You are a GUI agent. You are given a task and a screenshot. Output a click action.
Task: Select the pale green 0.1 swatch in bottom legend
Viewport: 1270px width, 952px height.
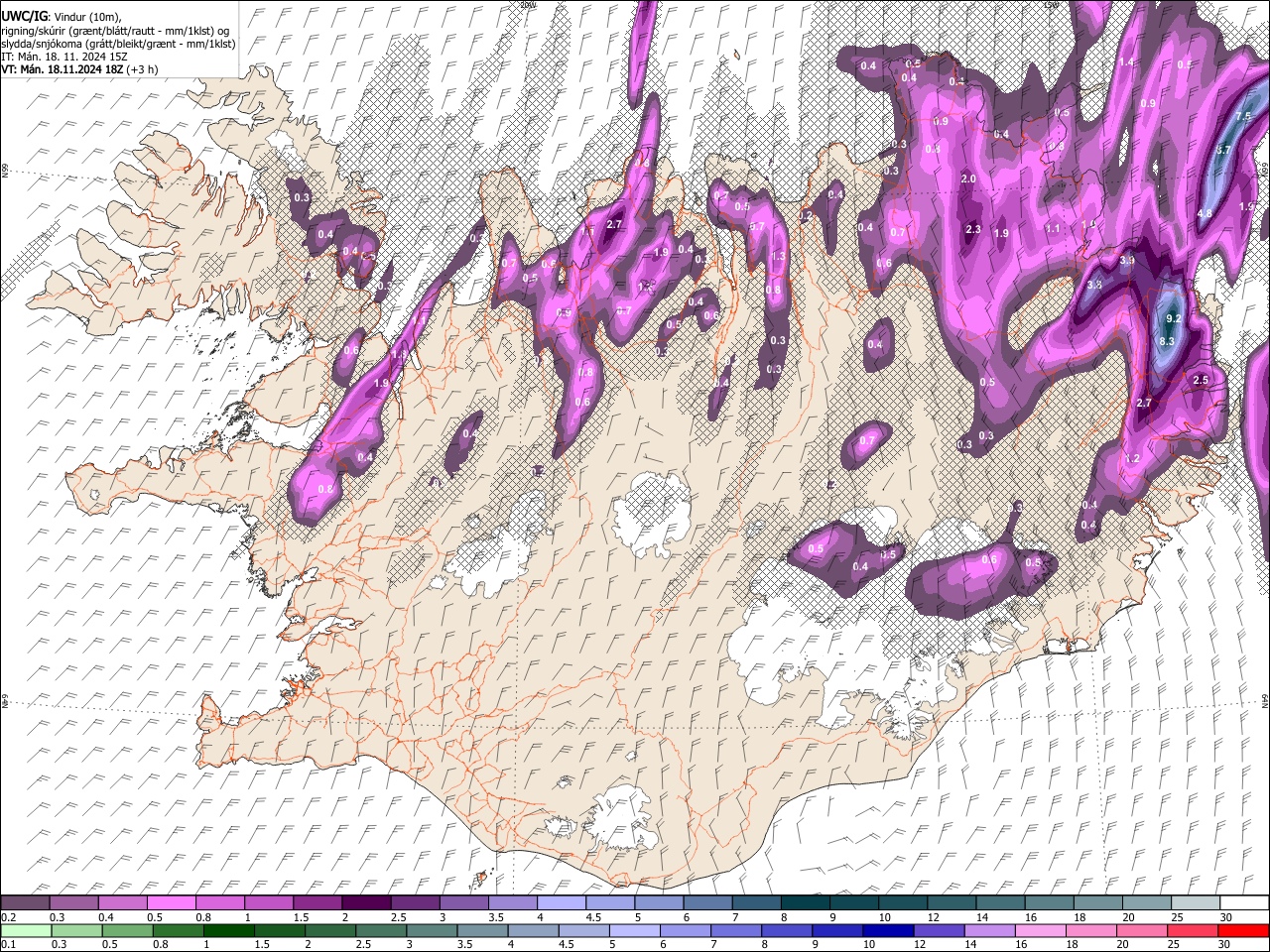click(x=26, y=930)
